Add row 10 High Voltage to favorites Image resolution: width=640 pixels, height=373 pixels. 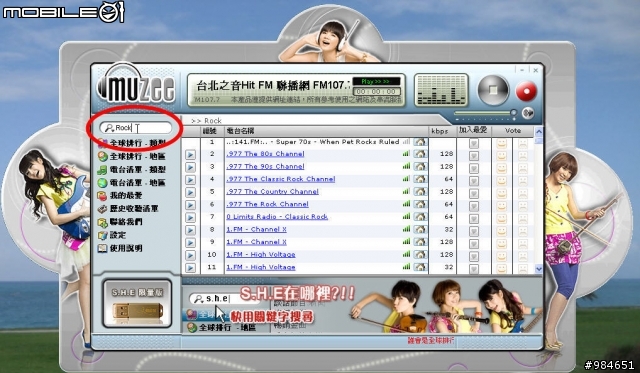point(473,257)
